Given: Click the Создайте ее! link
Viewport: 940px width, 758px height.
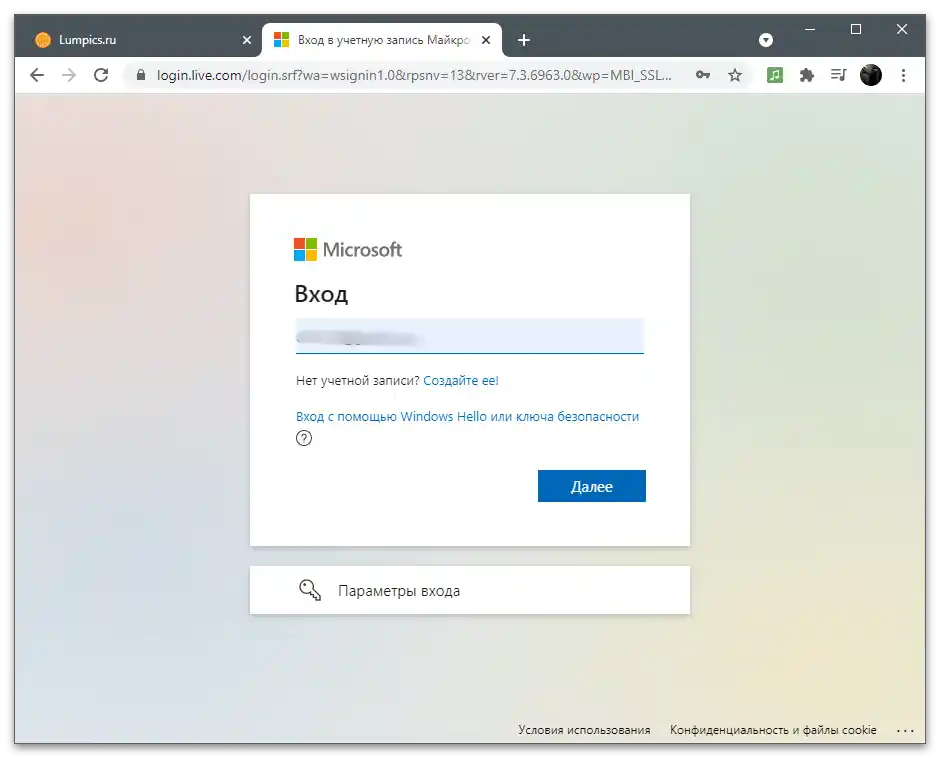Looking at the screenshot, I should [461, 380].
